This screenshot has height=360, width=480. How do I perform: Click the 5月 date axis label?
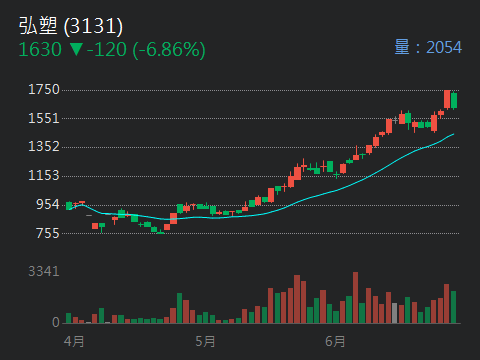205,341
